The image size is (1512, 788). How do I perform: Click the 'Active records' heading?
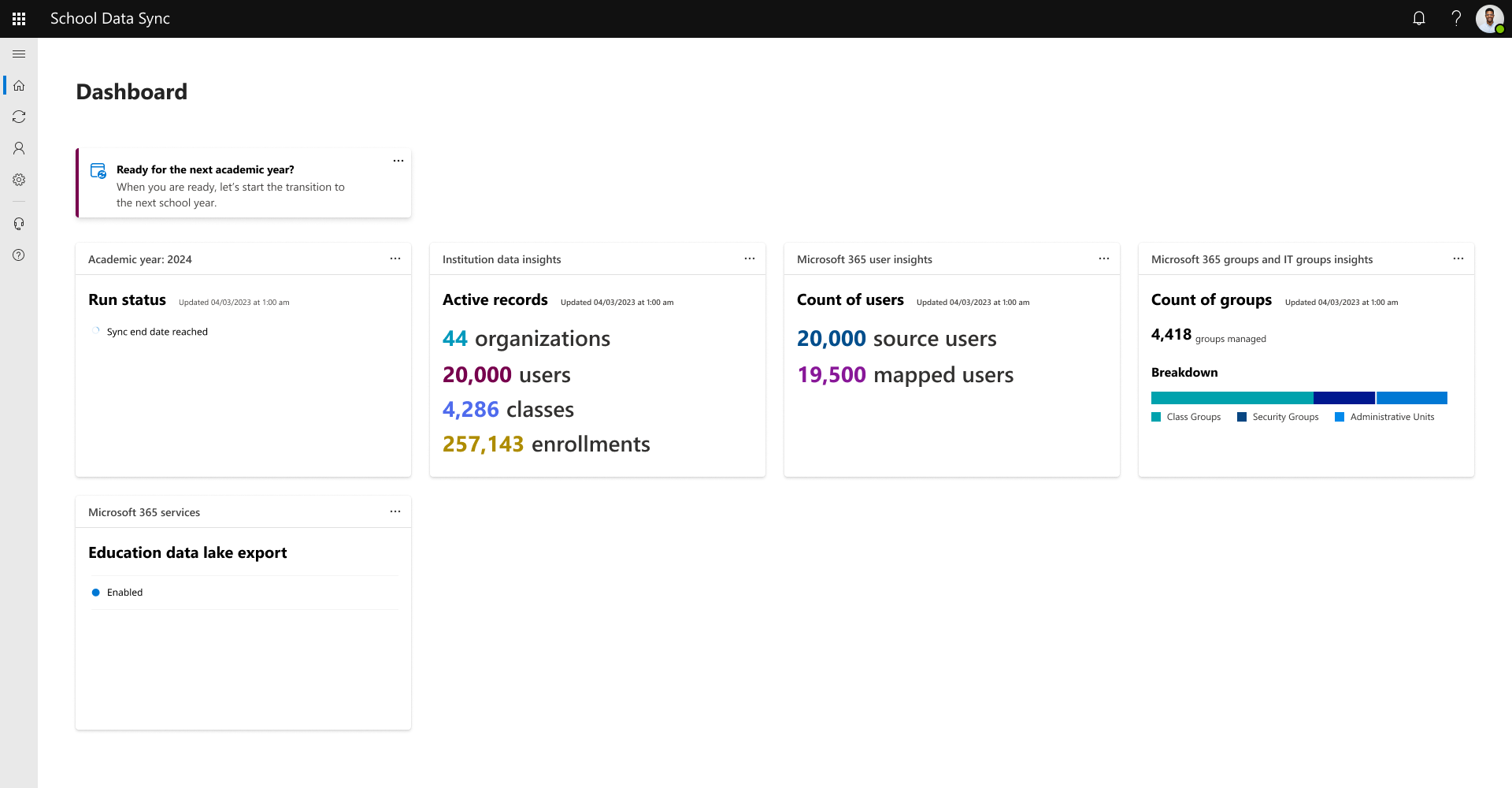[x=495, y=300]
